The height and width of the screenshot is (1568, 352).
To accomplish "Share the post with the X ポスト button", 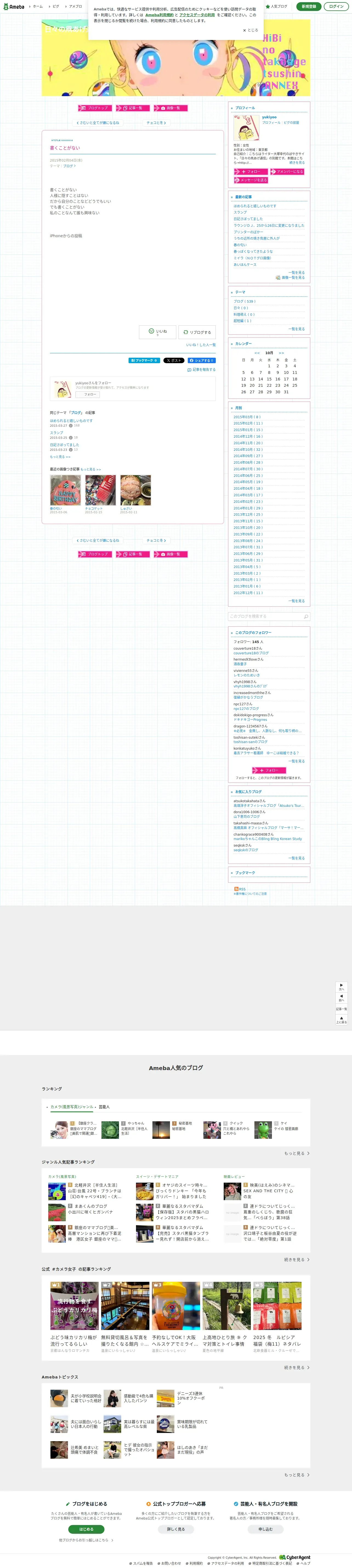I will pyautogui.click(x=174, y=360).
